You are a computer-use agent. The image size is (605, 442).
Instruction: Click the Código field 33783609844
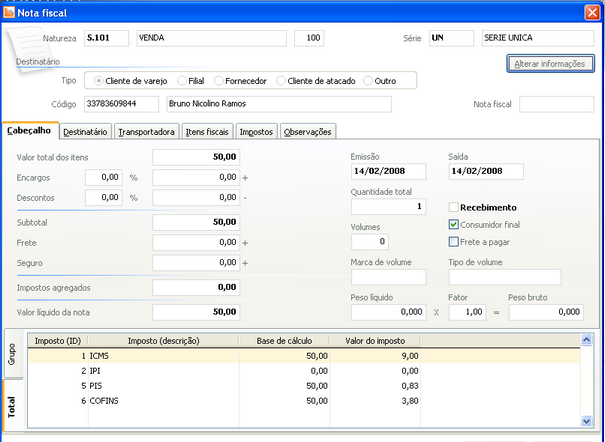[x=122, y=104]
